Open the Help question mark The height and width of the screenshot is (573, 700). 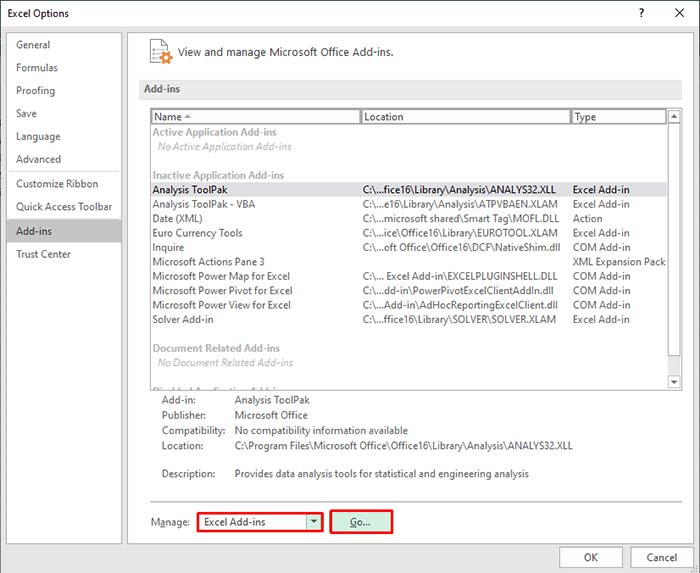click(642, 13)
